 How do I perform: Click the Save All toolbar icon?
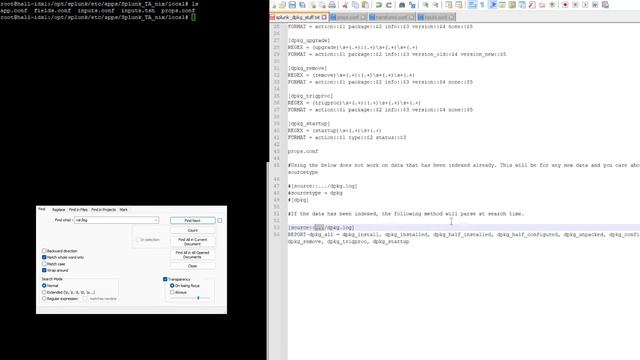302,5
